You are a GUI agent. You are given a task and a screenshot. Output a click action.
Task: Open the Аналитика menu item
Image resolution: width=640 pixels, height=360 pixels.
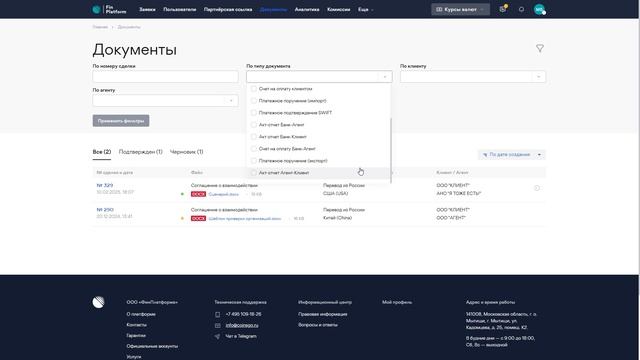307,9
